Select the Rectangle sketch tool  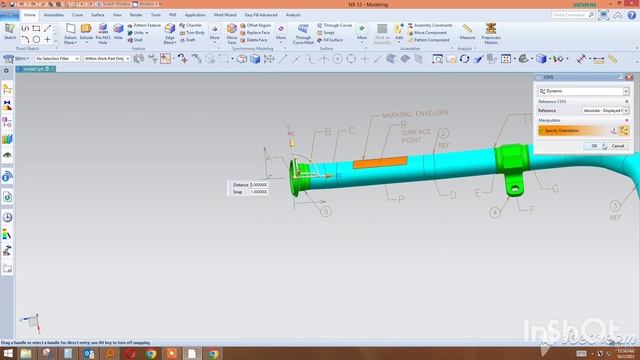click(x=36, y=28)
